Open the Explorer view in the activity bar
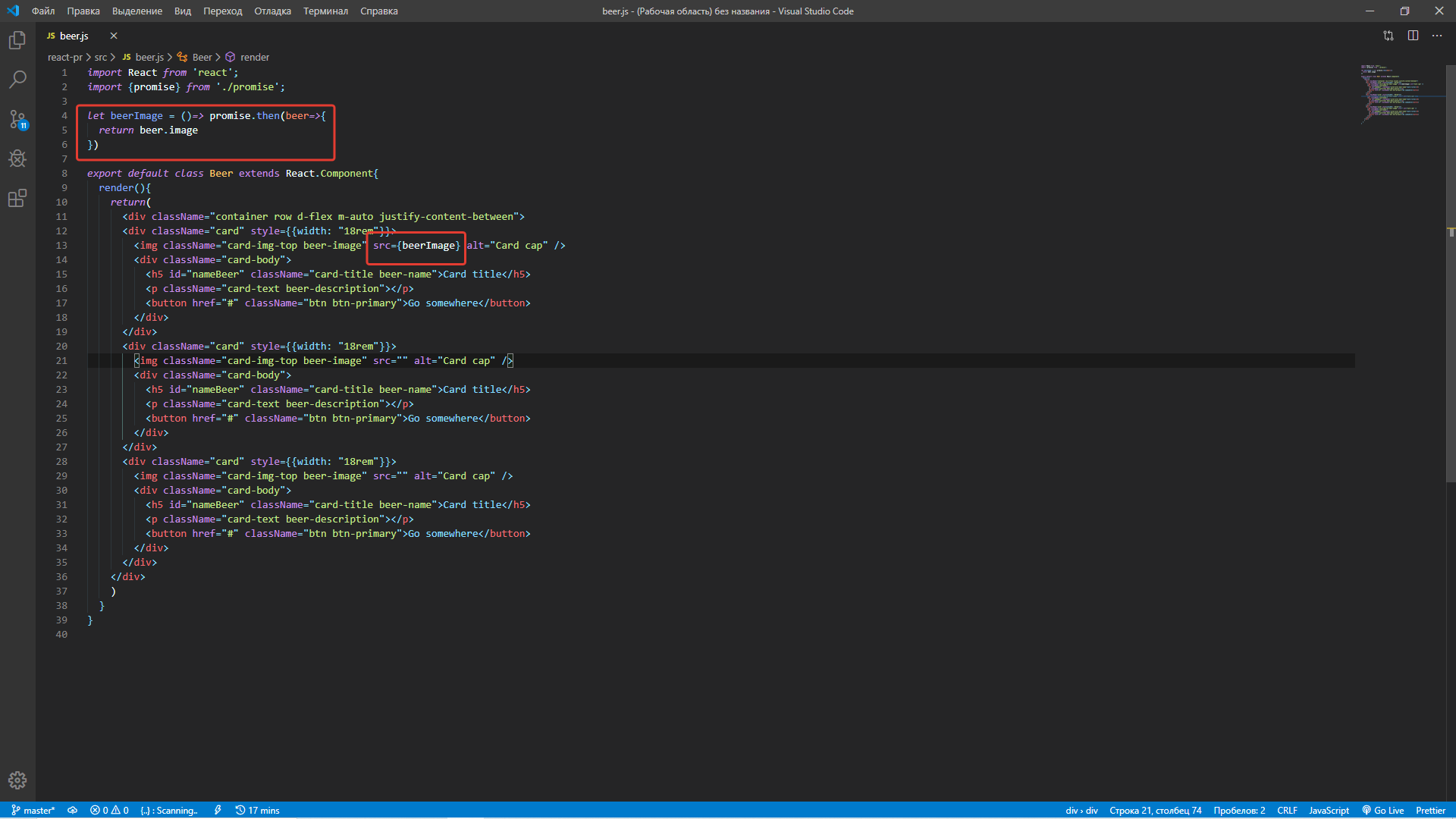This screenshot has height=819, width=1456. (x=17, y=40)
